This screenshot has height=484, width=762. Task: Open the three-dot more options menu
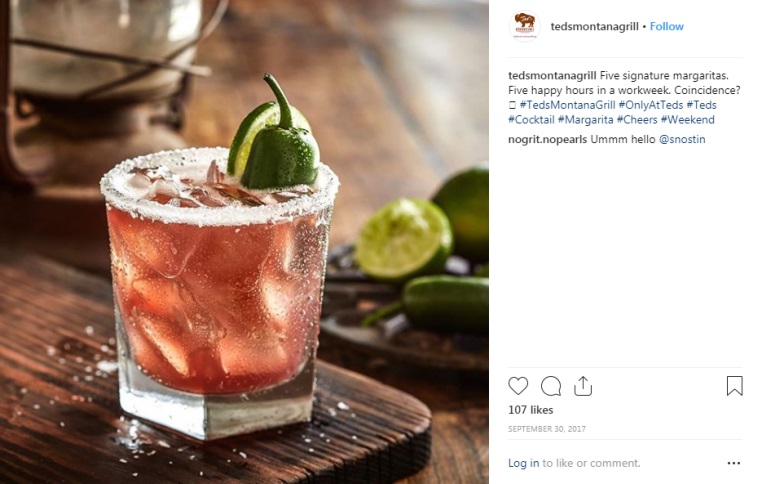(734, 464)
